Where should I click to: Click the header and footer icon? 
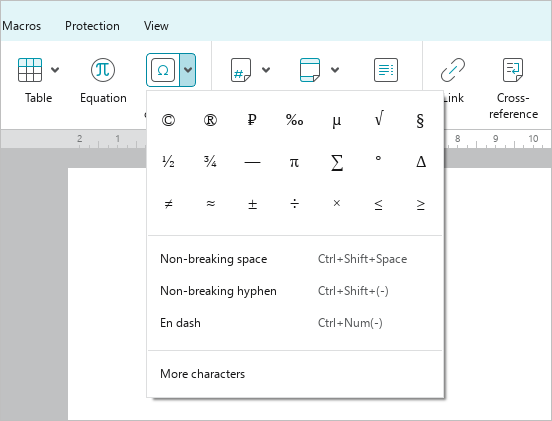310,70
